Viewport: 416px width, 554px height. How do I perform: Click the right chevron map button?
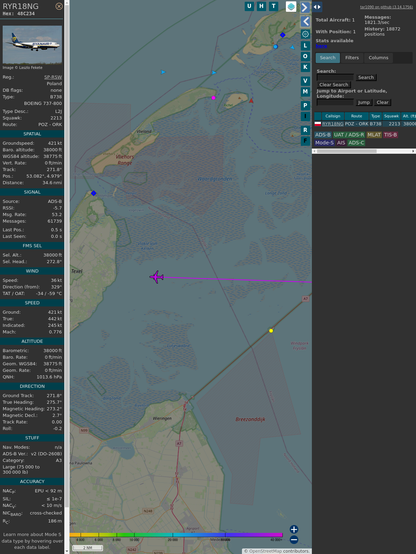[305, 7]
